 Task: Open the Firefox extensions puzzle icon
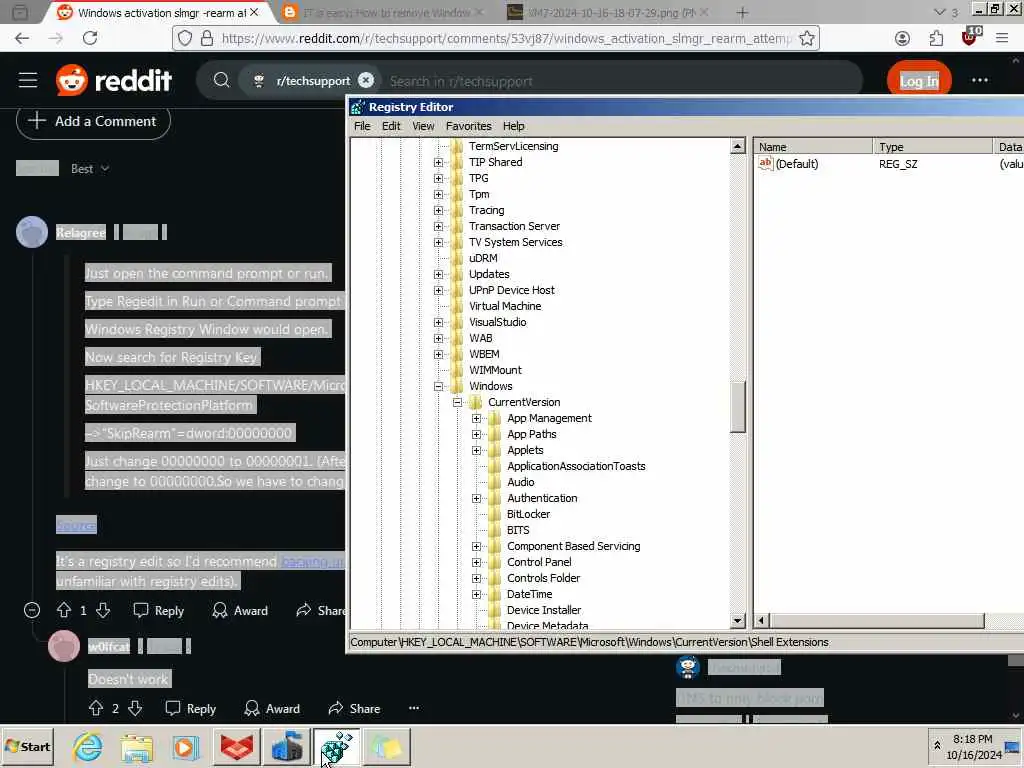point(936,39)
